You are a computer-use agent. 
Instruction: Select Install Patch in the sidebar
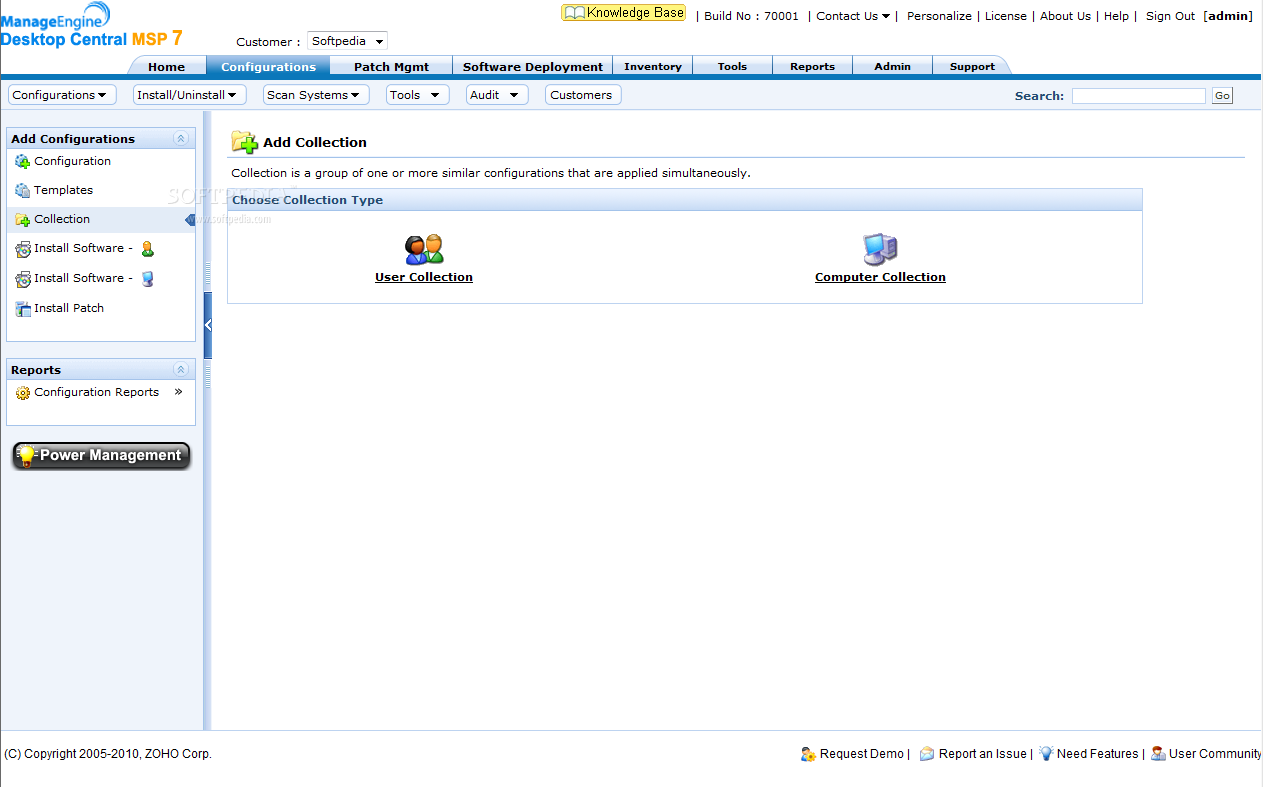click(69, 308)
